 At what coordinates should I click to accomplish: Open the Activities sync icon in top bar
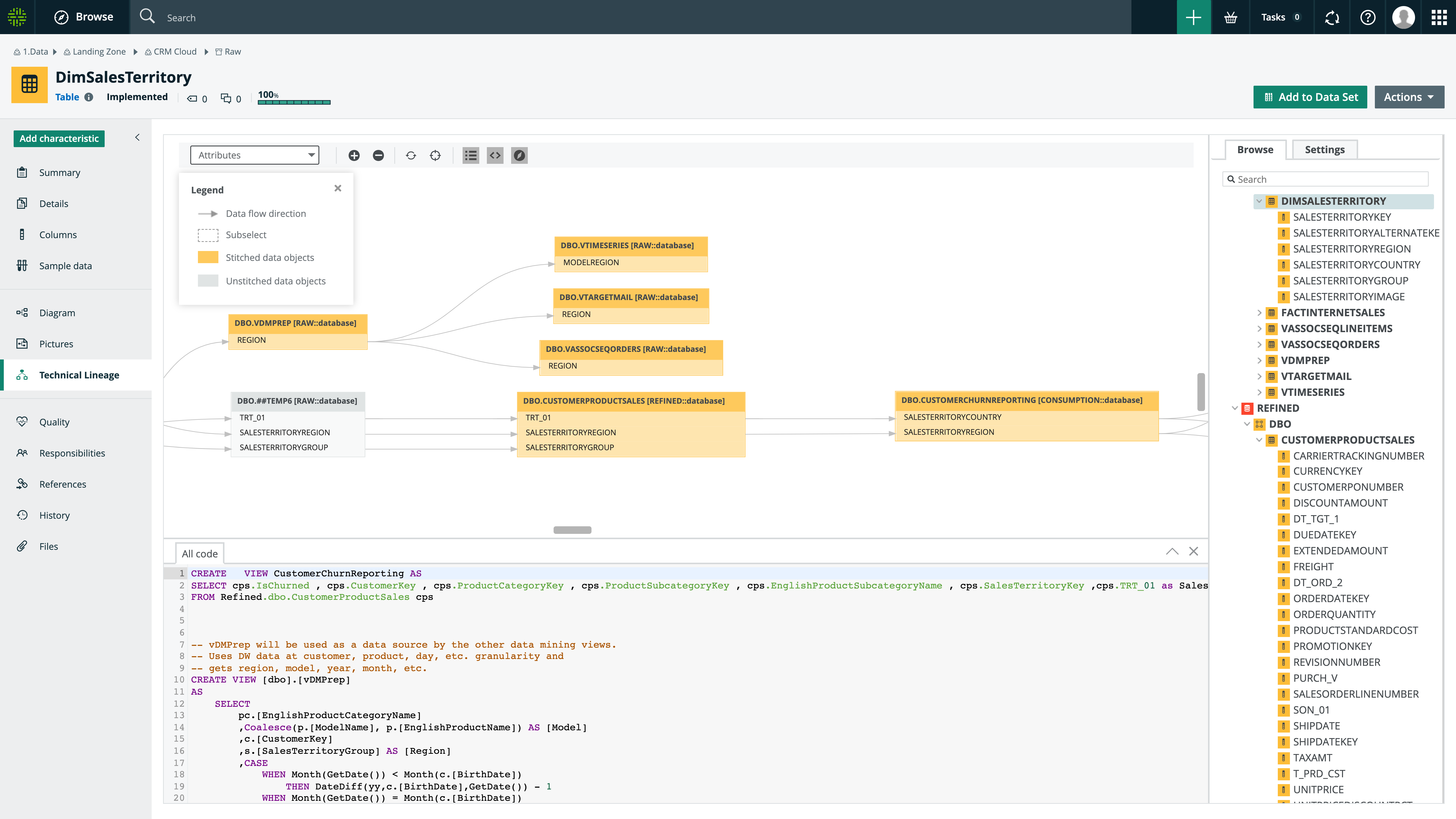pos(1332,17)
